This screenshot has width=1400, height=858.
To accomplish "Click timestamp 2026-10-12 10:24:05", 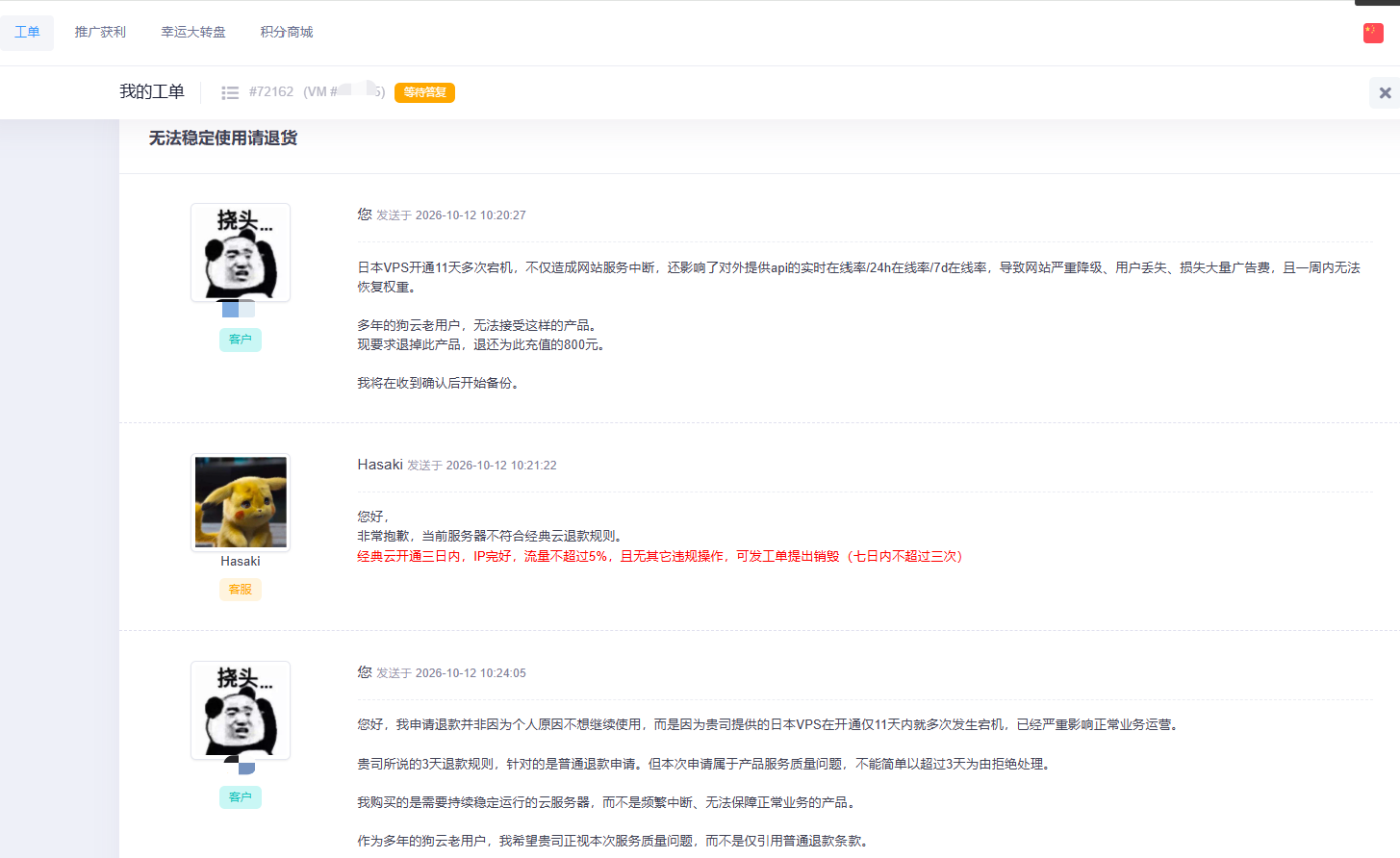I will pyautogui.click(x=471, y=673).
